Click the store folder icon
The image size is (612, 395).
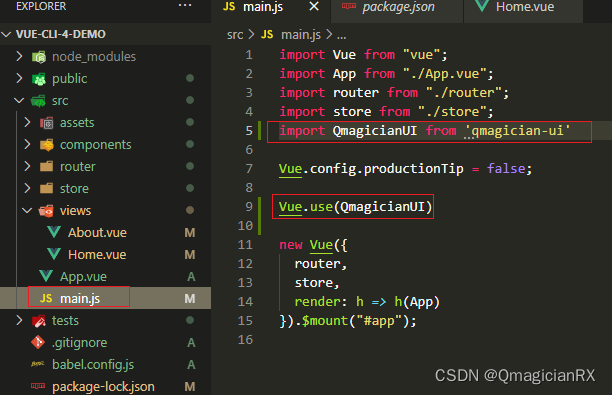pos(46,189)
